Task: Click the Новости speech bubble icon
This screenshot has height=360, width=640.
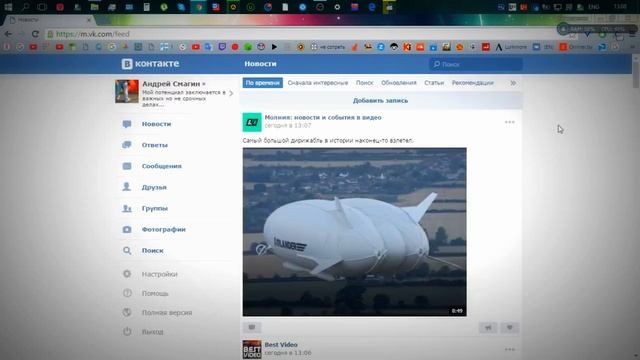Action: [127, 124]
